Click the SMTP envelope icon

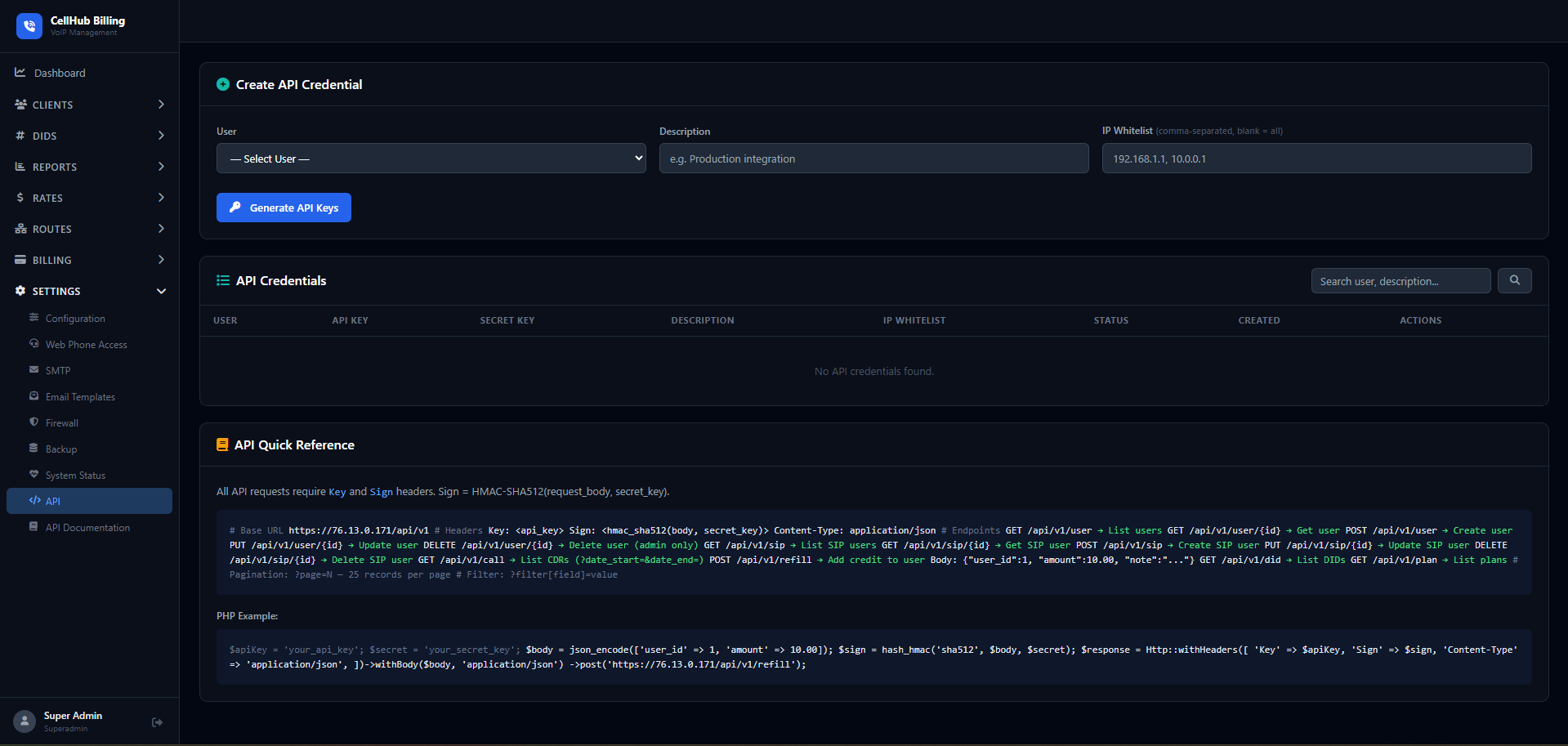(x=34, y=370)
